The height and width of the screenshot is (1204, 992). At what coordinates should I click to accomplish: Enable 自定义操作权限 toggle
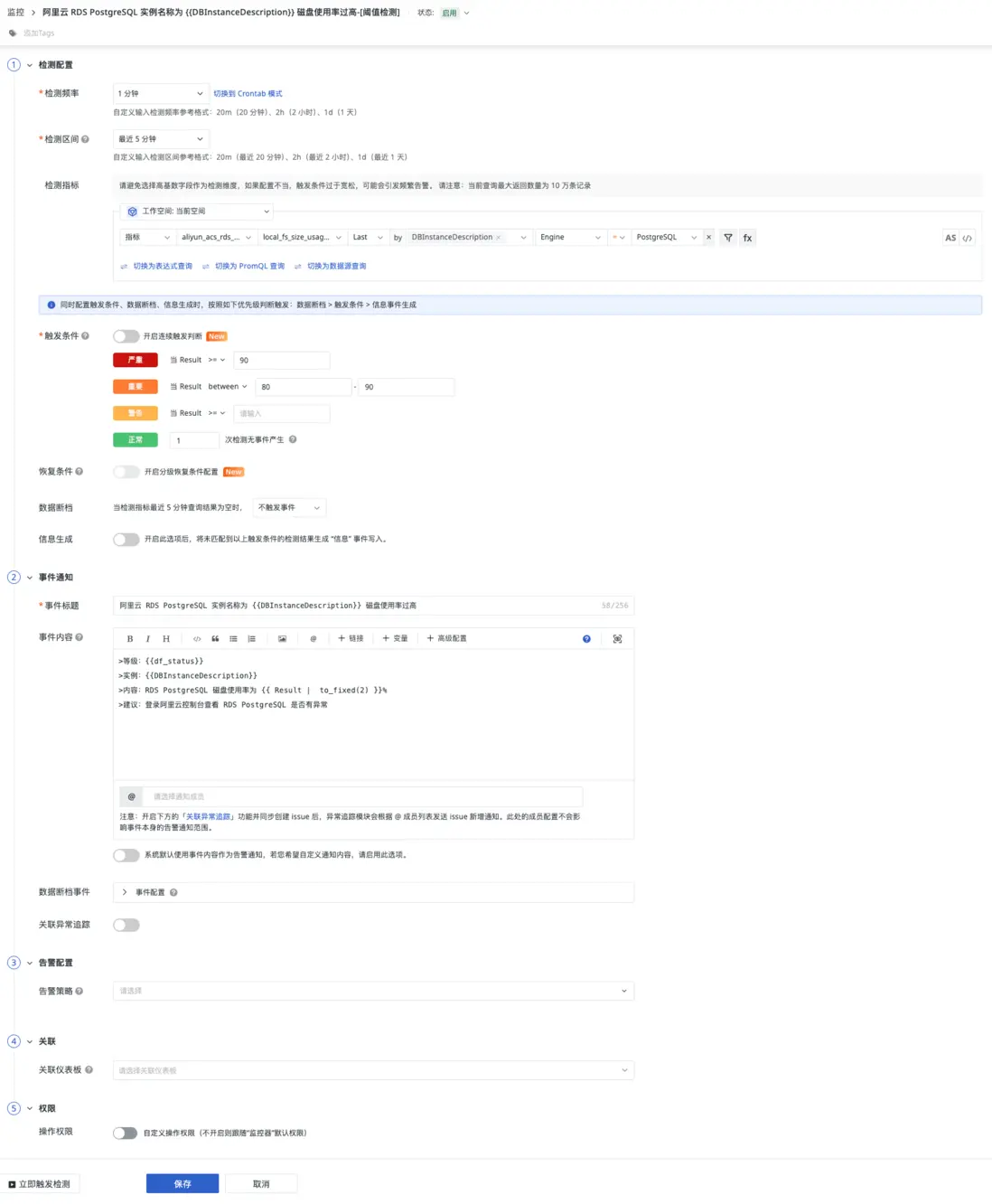point(126,1133)
